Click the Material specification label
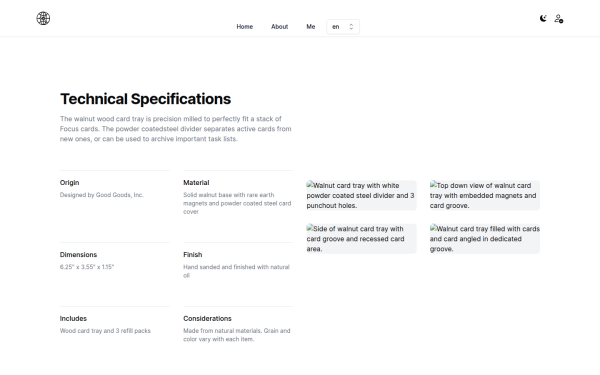Screen dimensions: 600x375 tap(196, 183)
